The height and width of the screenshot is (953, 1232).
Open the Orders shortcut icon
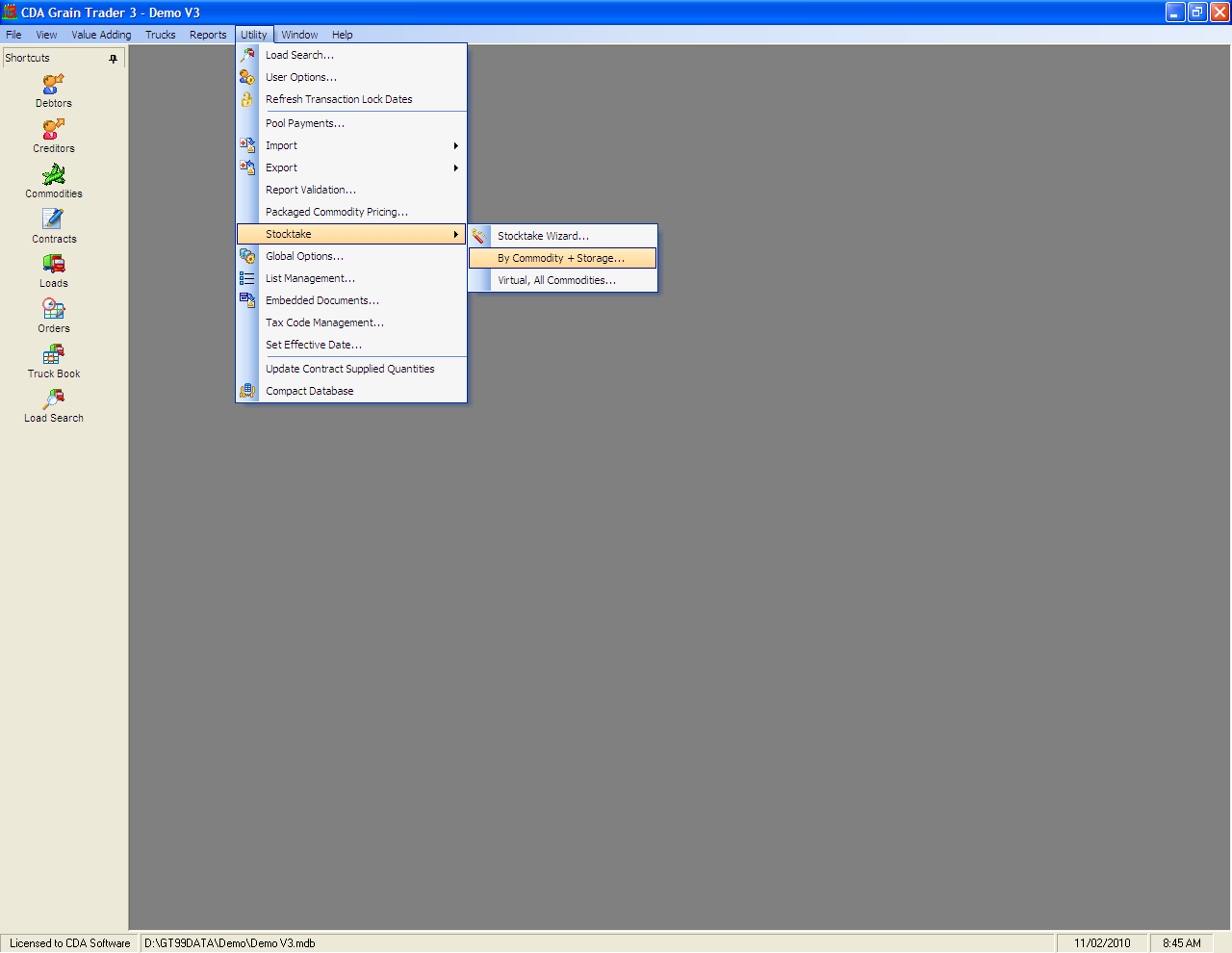(54, 309)
